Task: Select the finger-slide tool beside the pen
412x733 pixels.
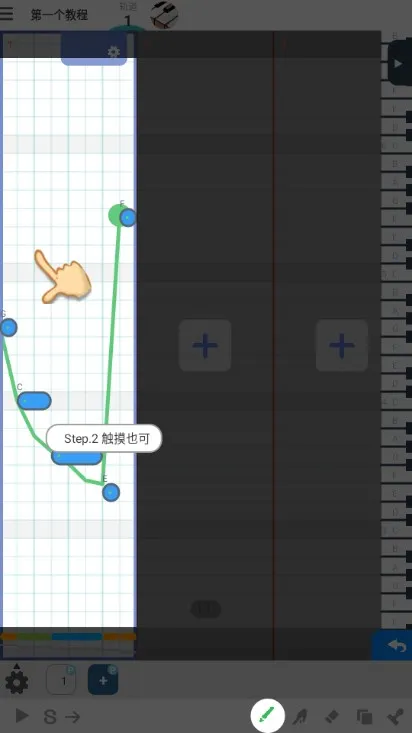Action: [300, 716]
